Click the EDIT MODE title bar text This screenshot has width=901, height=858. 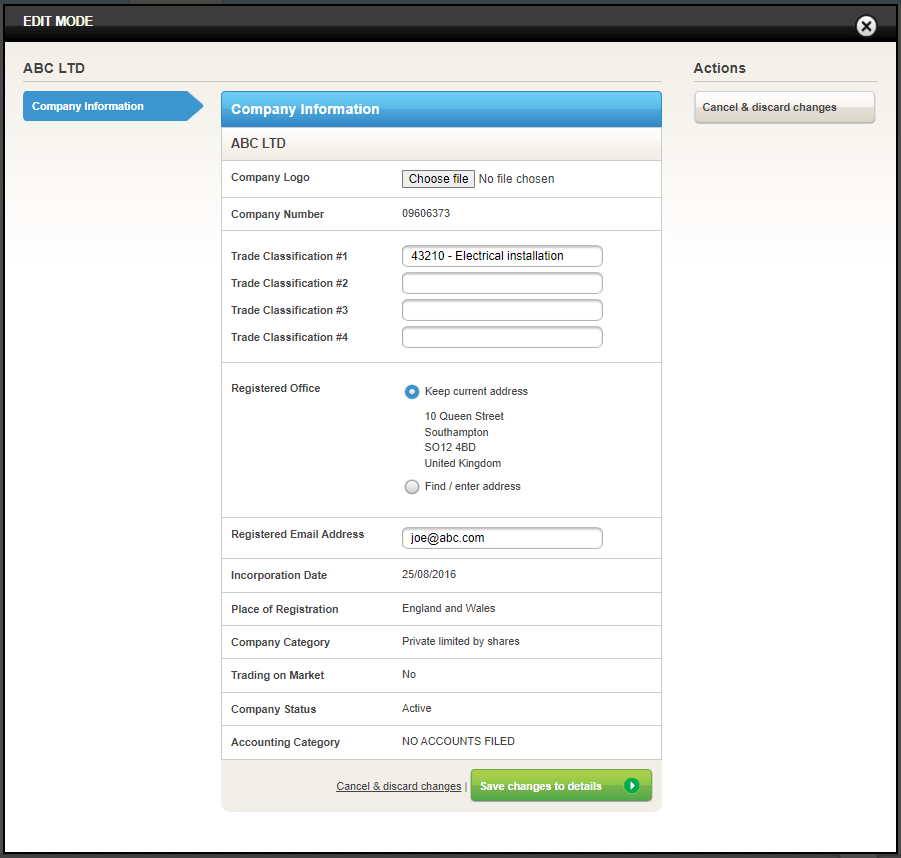click(58, 21)
